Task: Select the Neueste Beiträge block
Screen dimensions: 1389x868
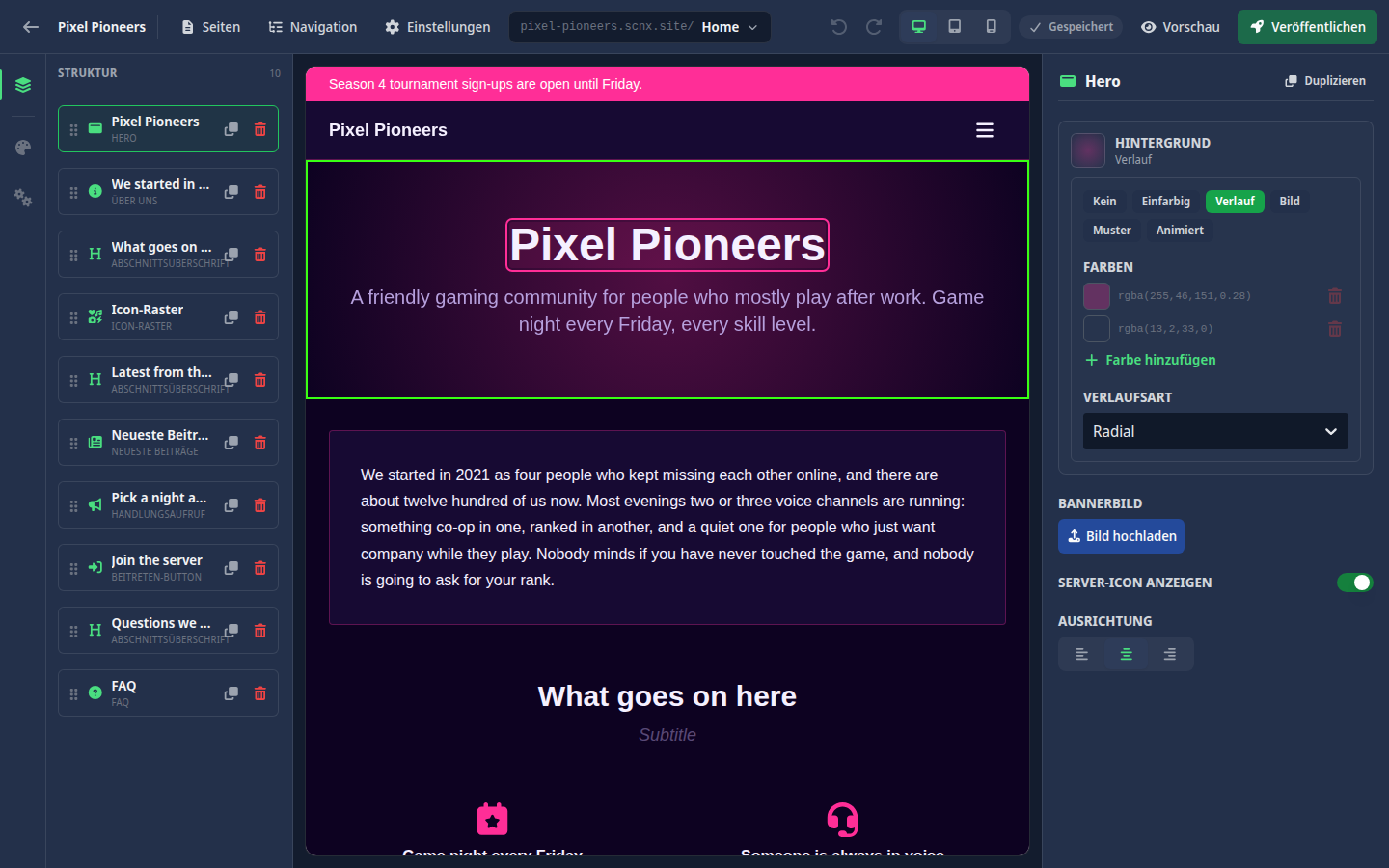Action: click(168, 443)
